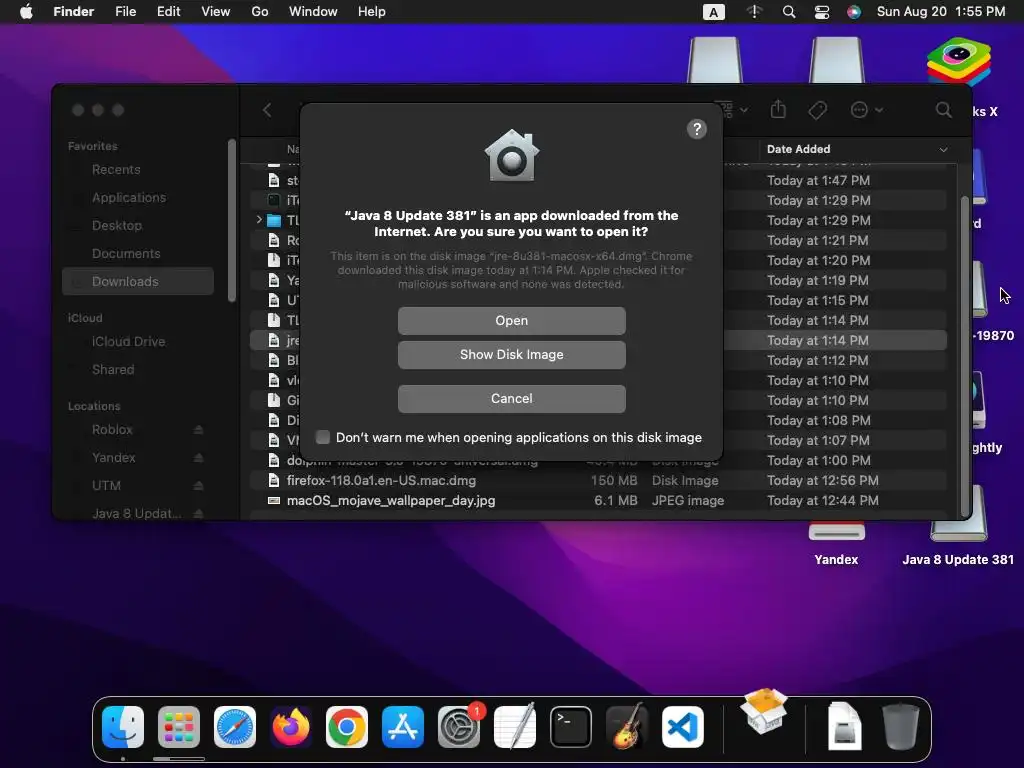The height and width of the screenshot is (768, 1024).
Task: Click the Finder Edit Tags icon
Action: [818, 110]
